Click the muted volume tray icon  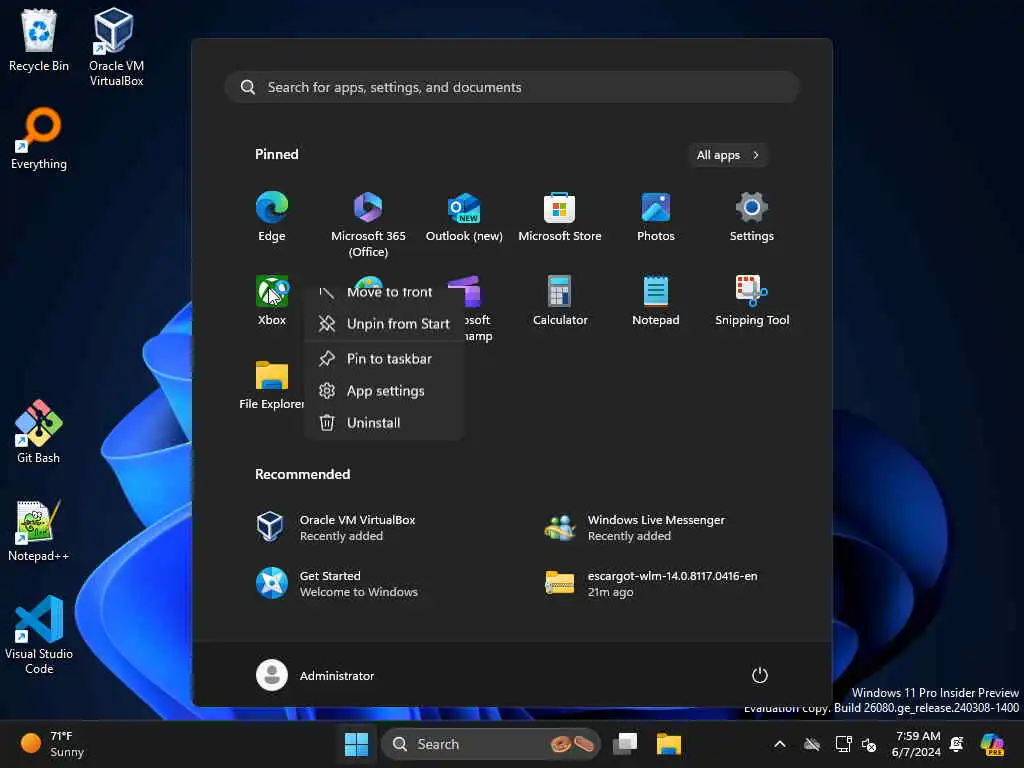tap(869, 744)
